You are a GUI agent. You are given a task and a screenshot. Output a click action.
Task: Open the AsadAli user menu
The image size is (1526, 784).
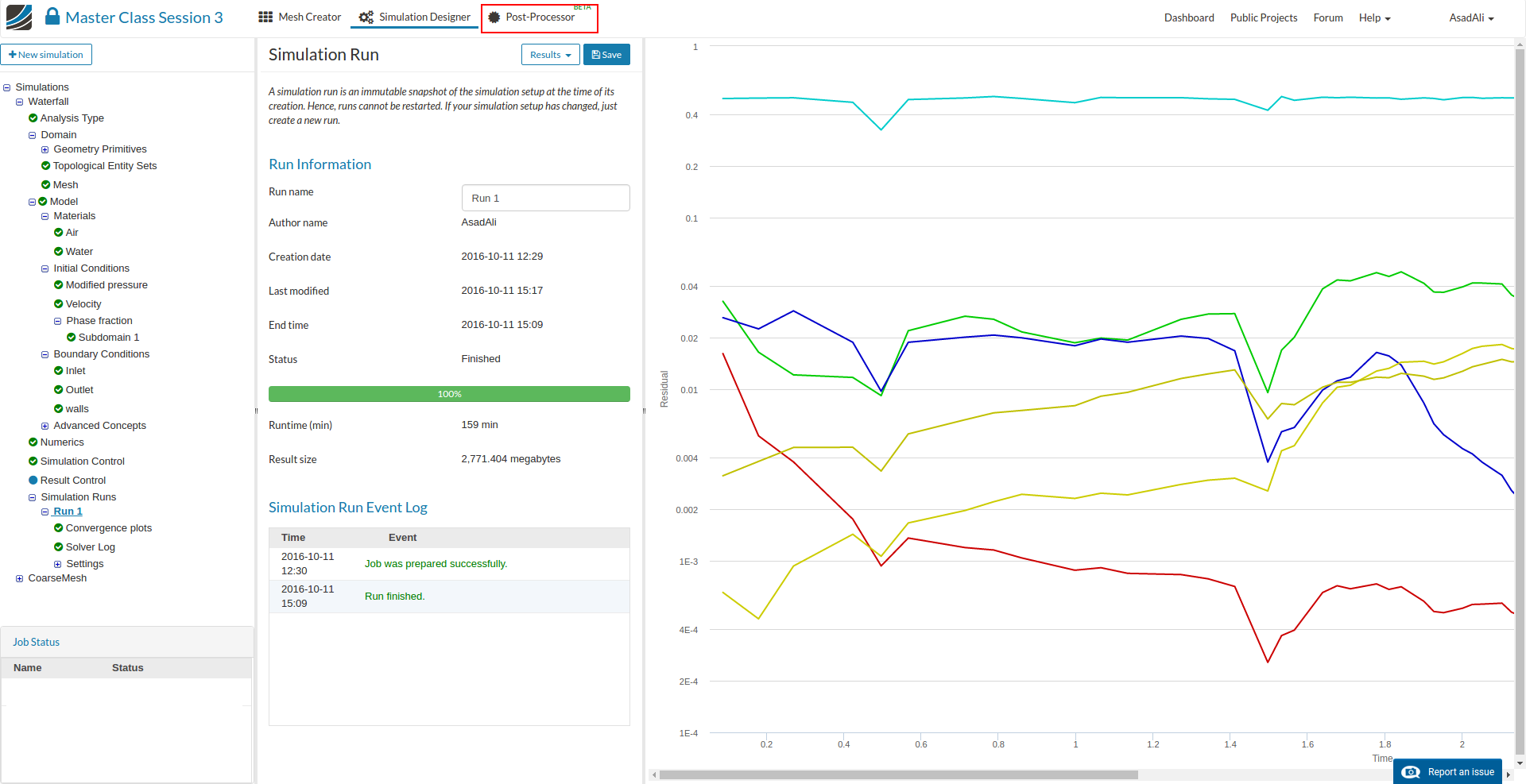coord(1470,17)
